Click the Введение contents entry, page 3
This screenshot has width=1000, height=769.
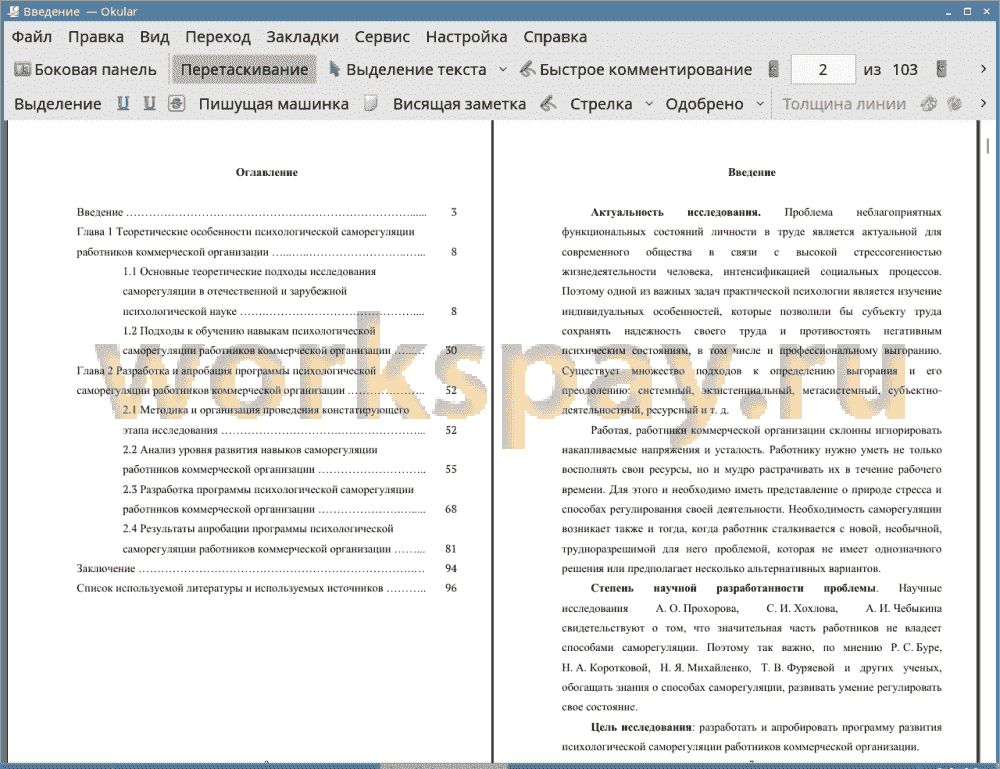pyautogui.click(x=267, y=212)
